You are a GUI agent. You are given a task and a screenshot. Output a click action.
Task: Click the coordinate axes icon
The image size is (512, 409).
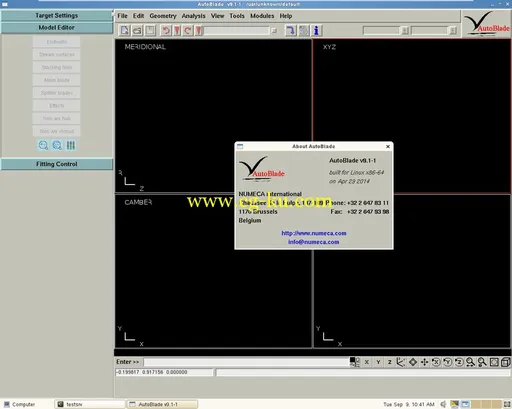(x=401, y=362)
